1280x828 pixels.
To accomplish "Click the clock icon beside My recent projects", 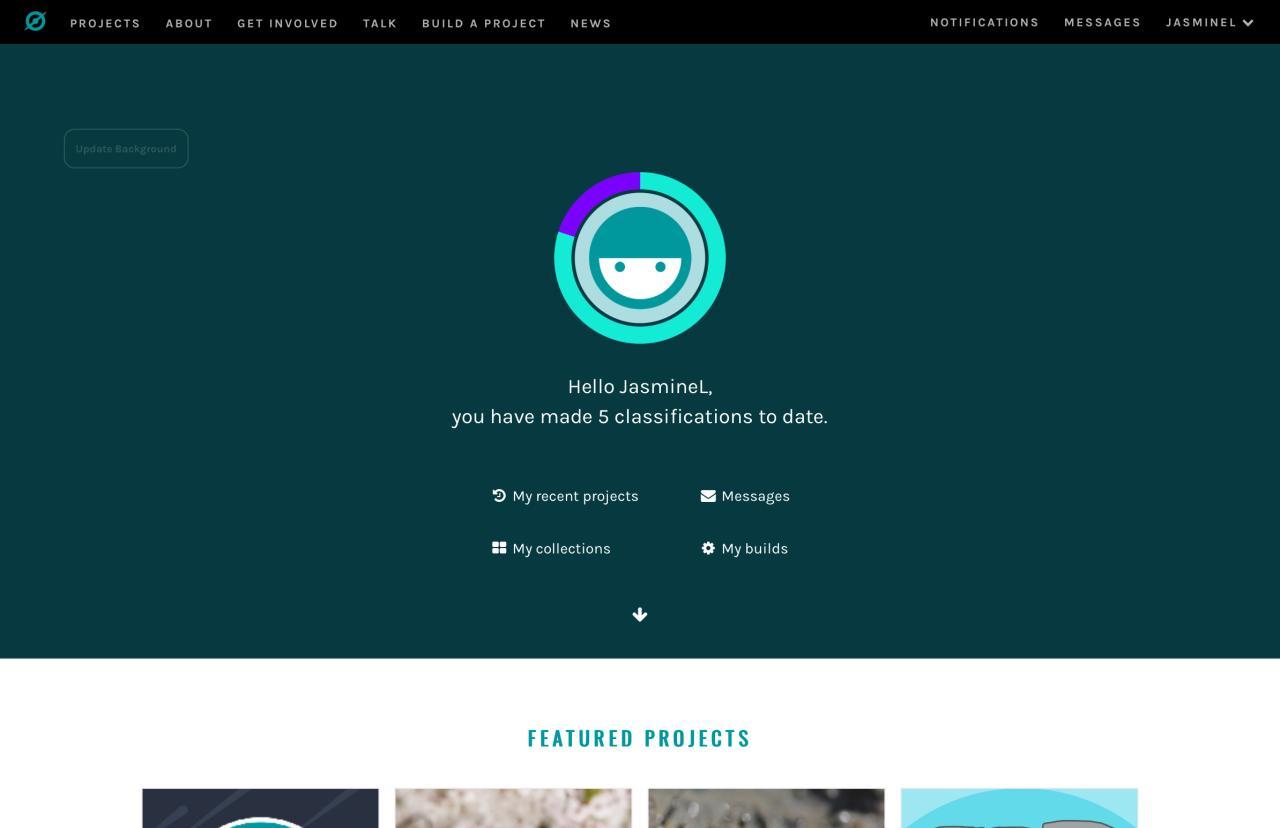I will click(499, 495).
